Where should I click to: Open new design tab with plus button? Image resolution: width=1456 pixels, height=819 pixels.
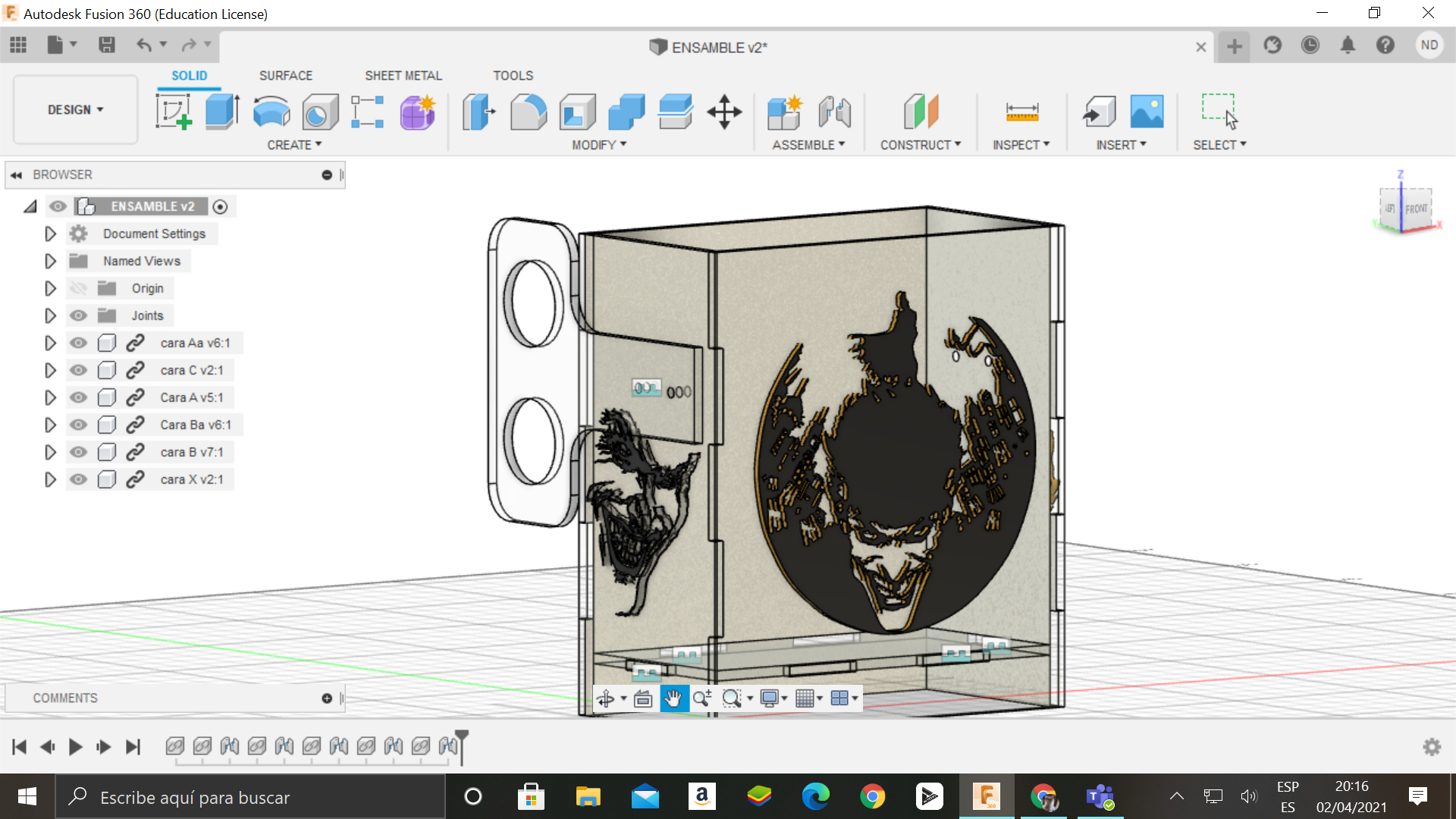[1235, 46]
